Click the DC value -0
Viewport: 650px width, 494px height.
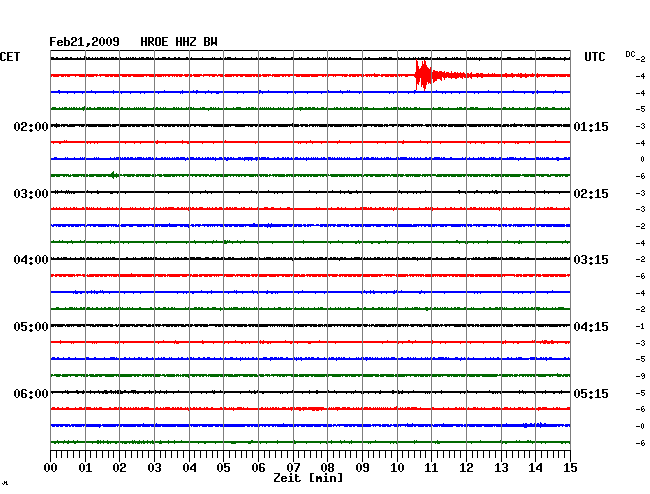[640, 426]
